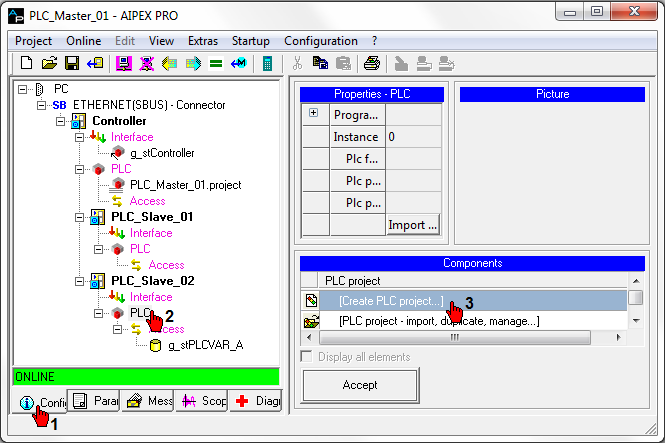Click the Controller node icon in tree
This screenshot has width=665, height=443.
79,121
